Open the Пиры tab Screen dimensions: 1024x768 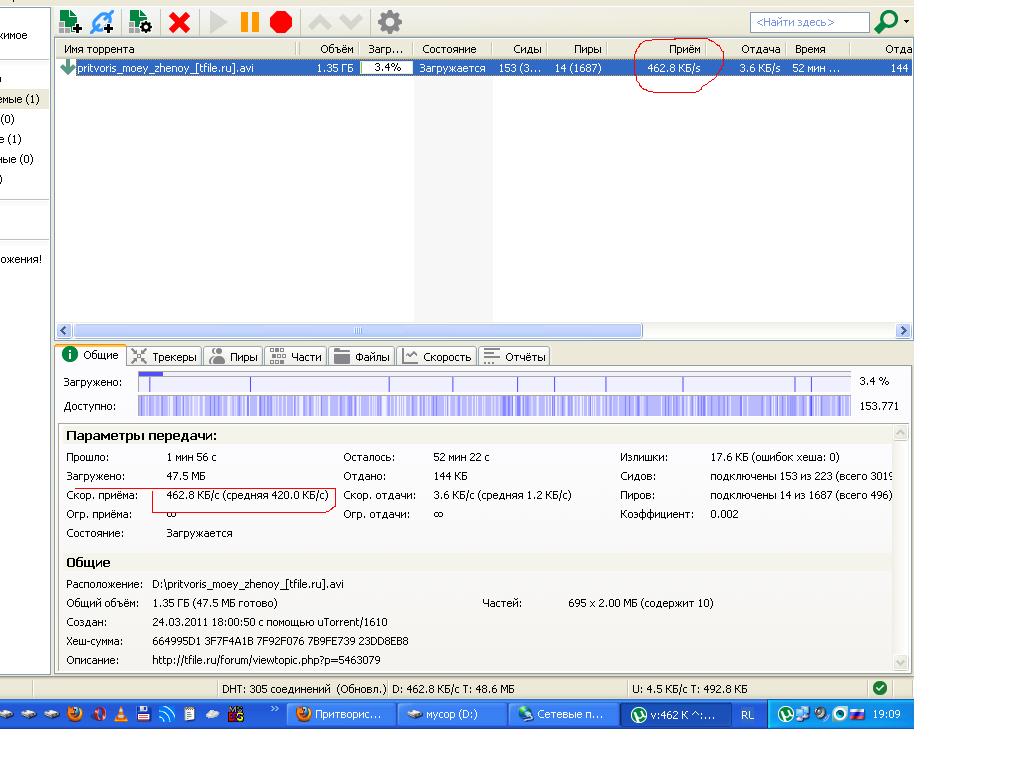pos(234,356)
